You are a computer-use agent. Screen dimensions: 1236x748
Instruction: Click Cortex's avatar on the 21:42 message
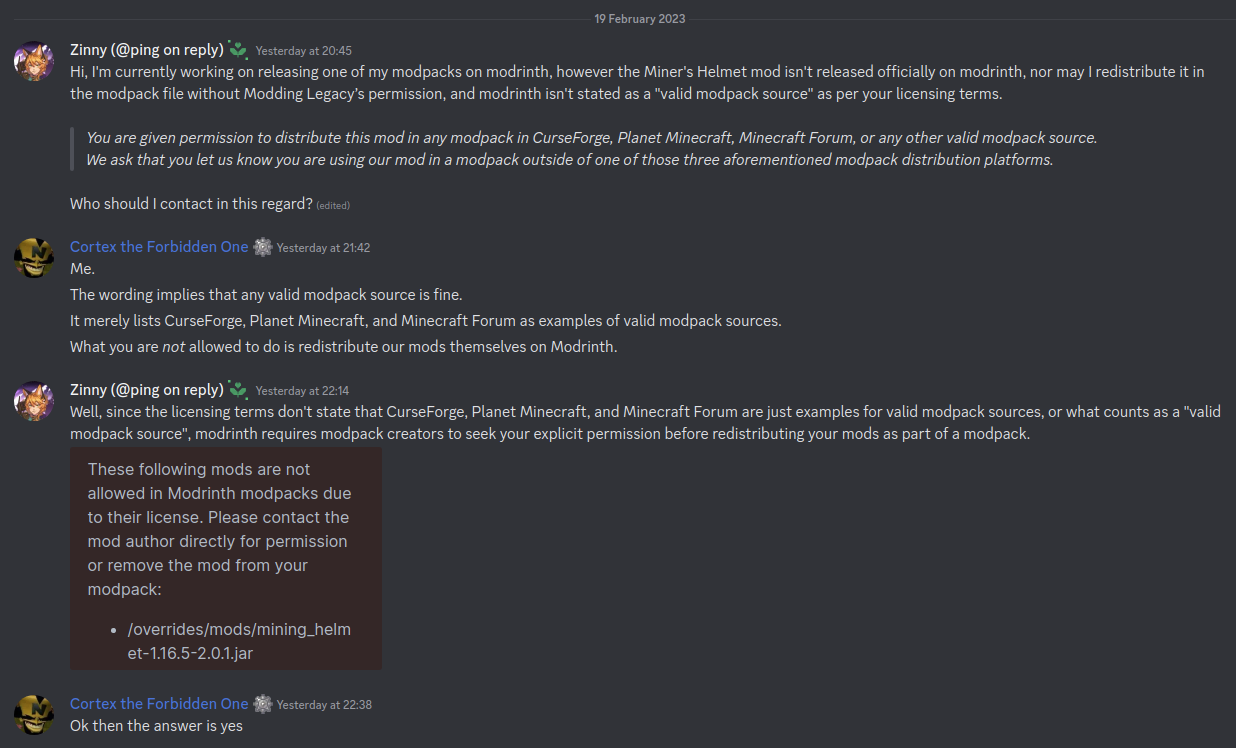(x=34, y=258)
